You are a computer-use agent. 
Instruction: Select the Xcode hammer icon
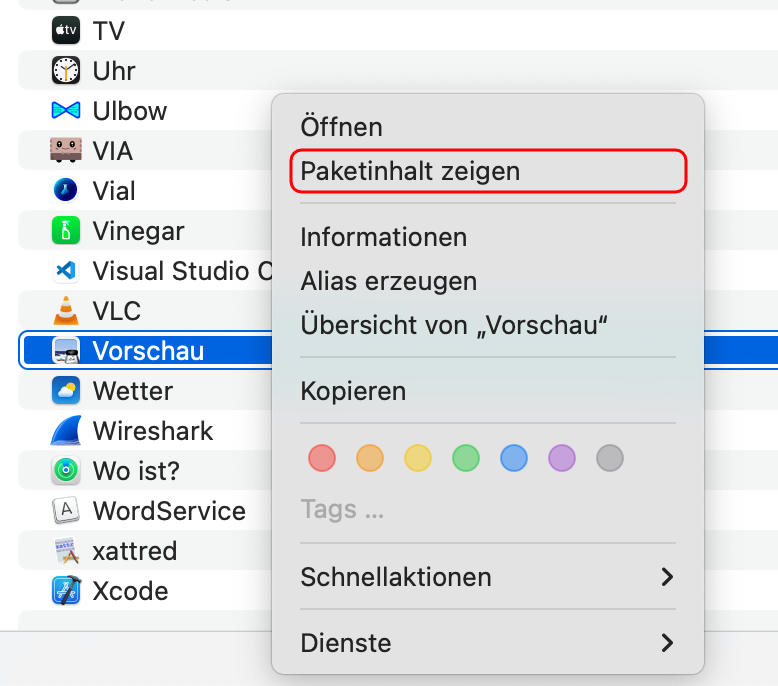[66, 590]
